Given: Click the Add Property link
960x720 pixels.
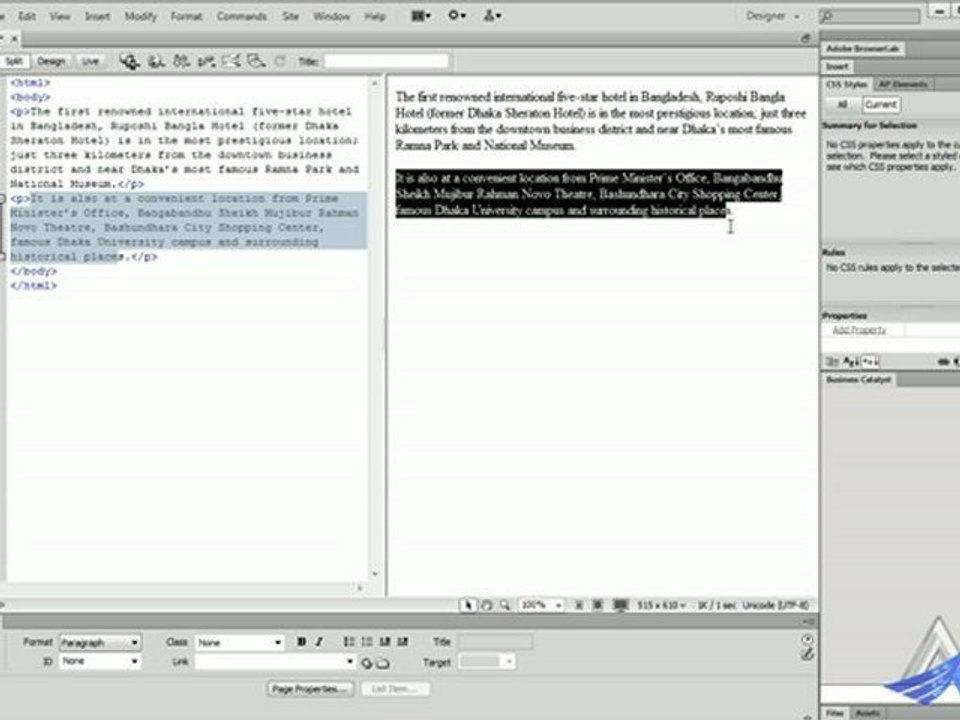Looking at the screenshot, I should tap(859, 330).
